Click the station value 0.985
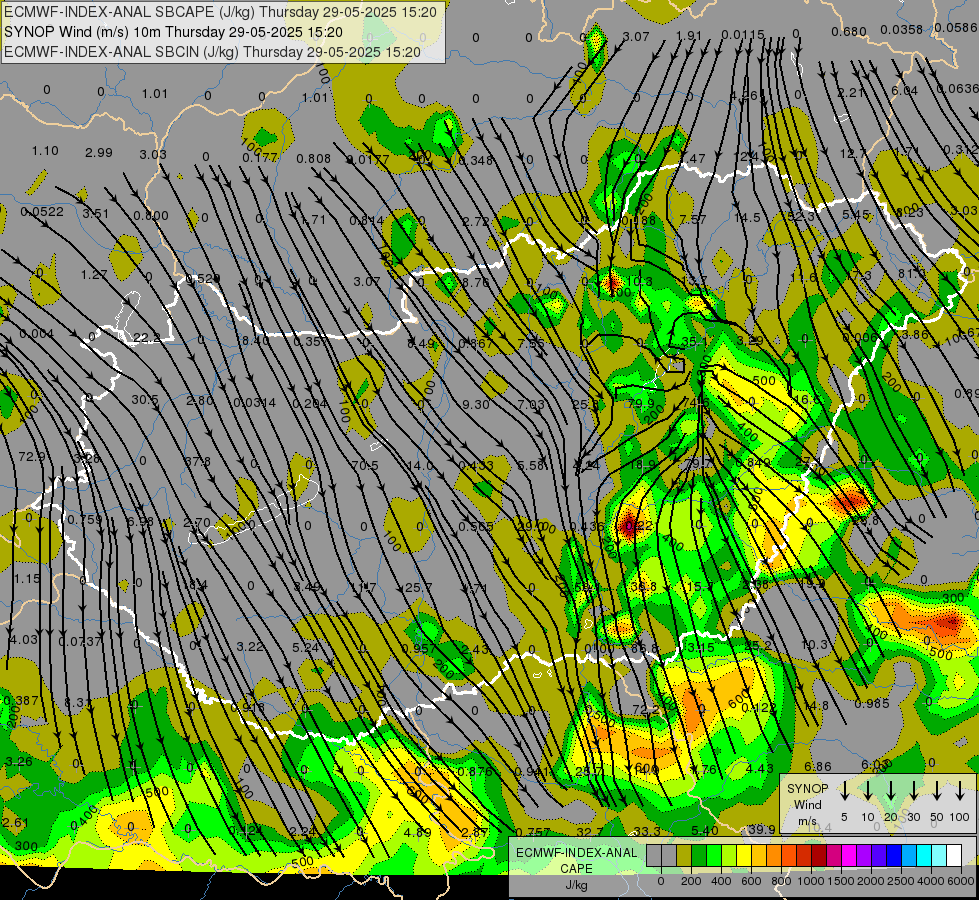 coord(872,704)
